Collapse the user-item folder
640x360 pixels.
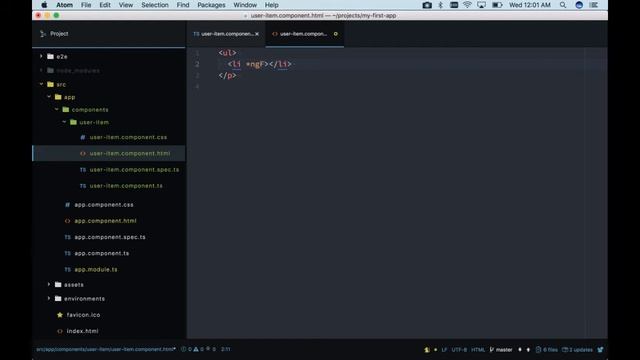pyautogui.click(x=64, y=122)
